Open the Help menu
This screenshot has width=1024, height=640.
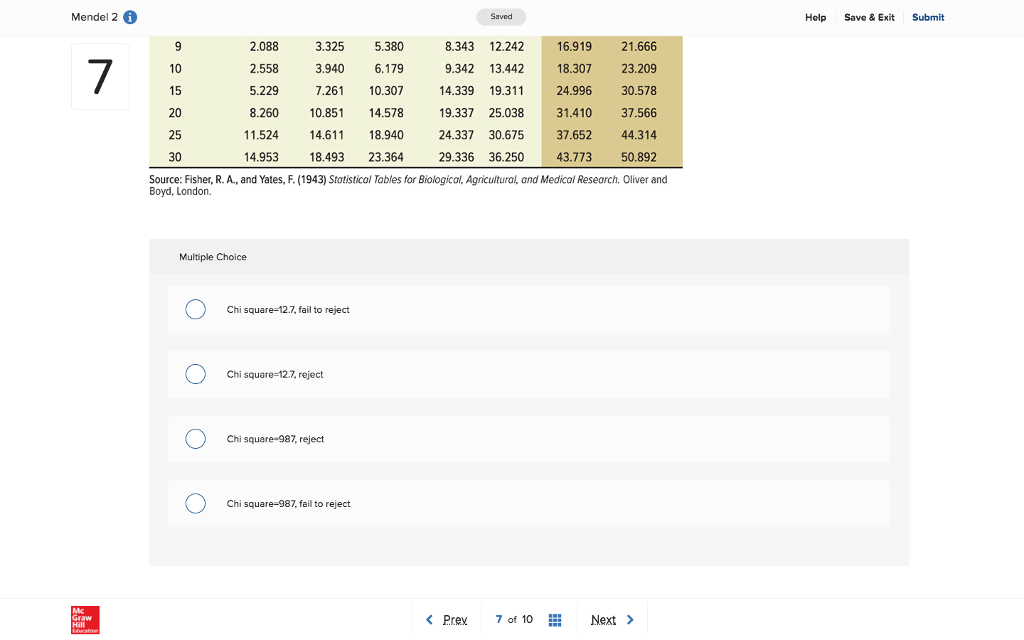816,17
